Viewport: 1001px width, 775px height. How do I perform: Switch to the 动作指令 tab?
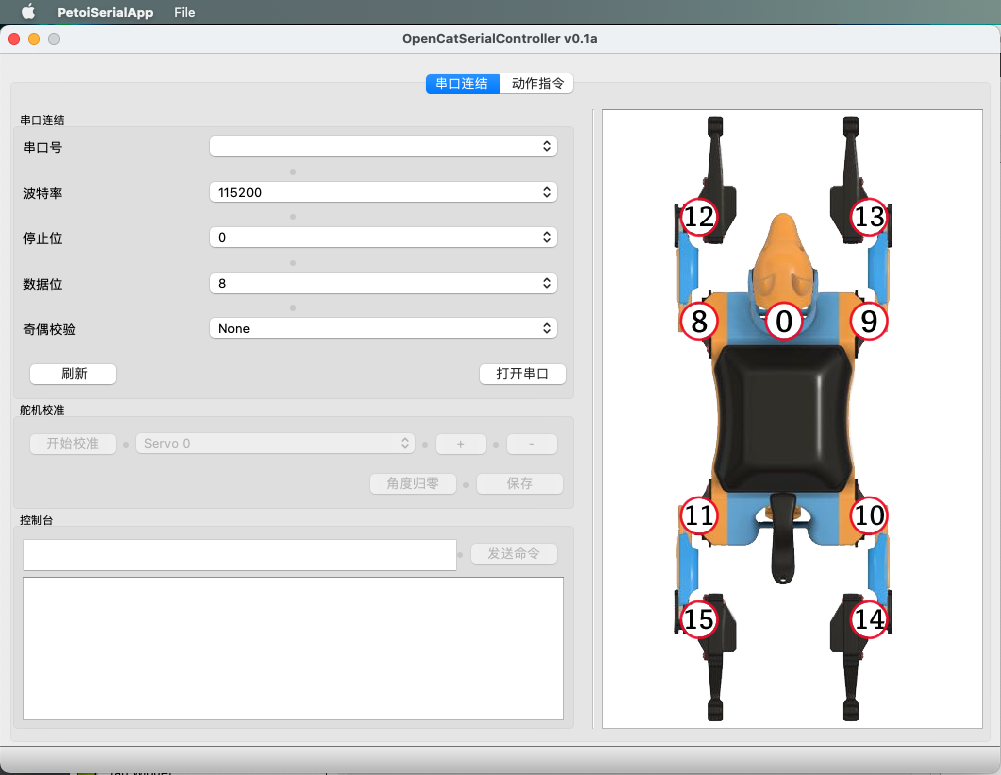[x=537, y=84]
